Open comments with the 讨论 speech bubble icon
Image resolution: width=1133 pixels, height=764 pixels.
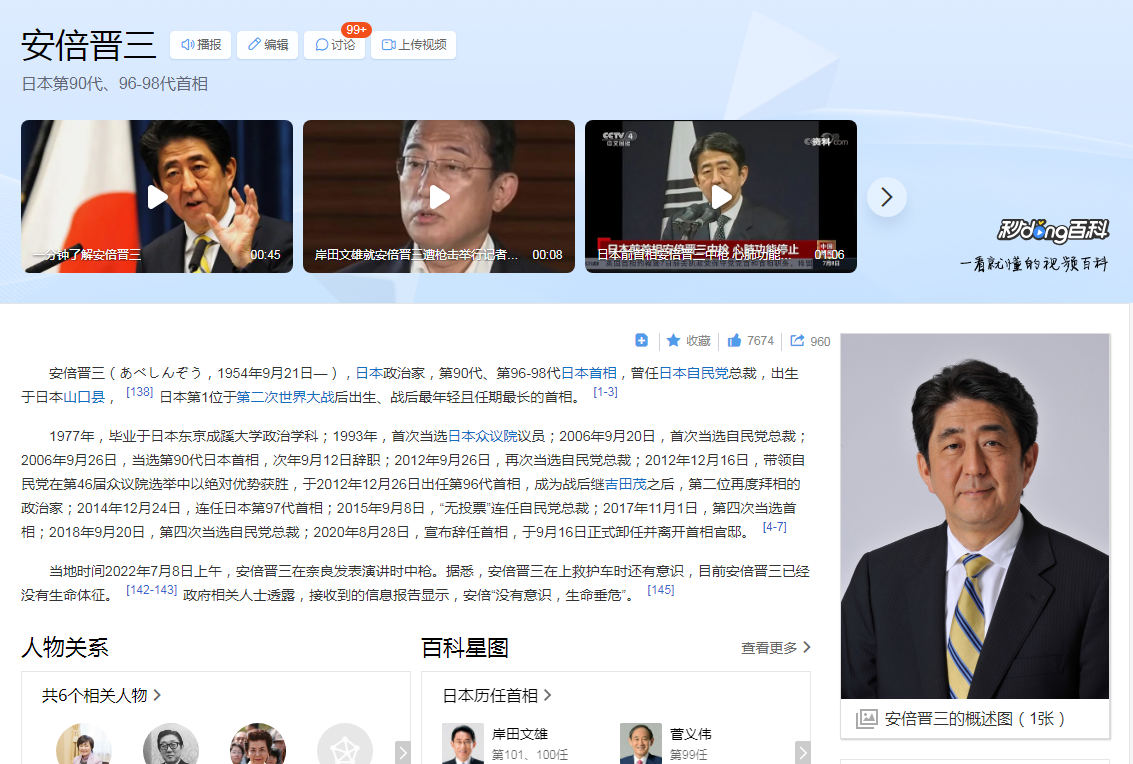pos(320,45)
